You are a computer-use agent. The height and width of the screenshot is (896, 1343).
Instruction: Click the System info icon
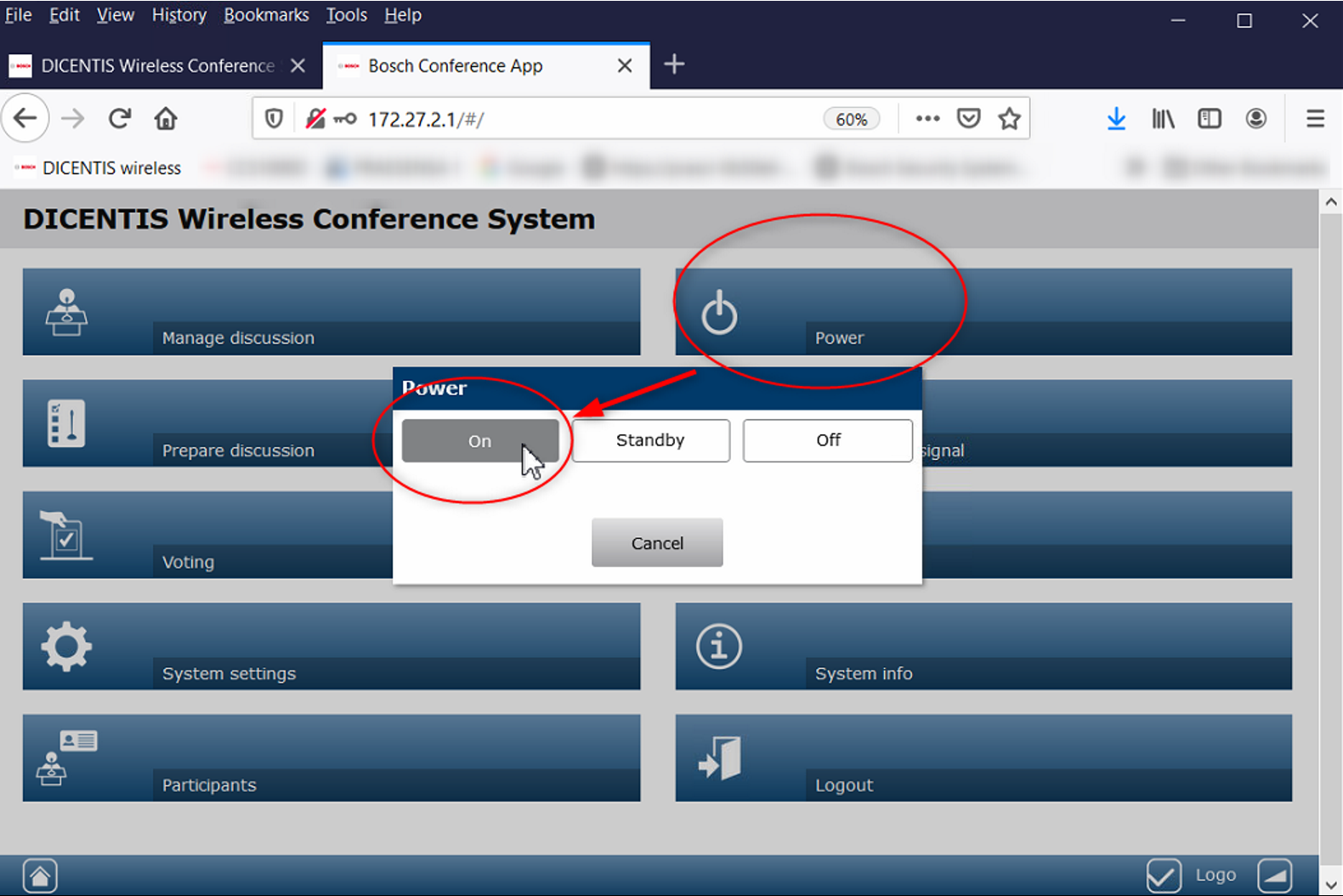719,647
